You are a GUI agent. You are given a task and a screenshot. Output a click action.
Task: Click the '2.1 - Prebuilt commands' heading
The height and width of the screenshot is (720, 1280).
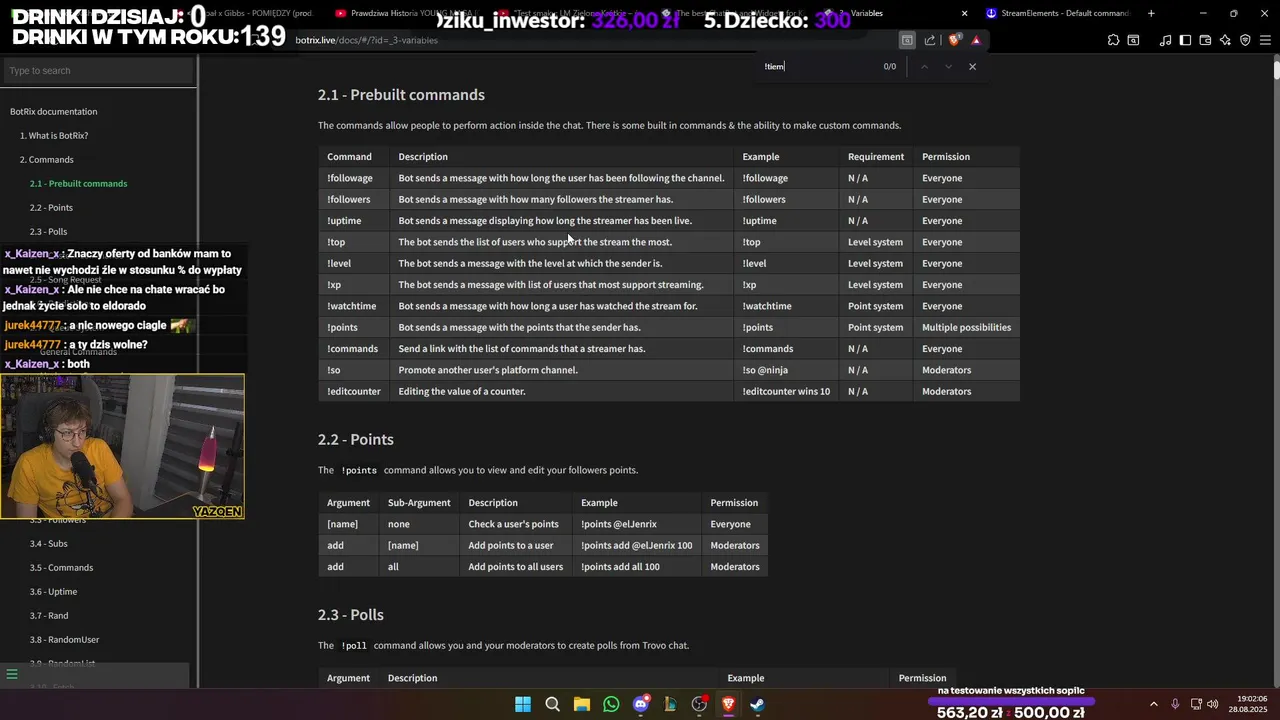[401, 95]
